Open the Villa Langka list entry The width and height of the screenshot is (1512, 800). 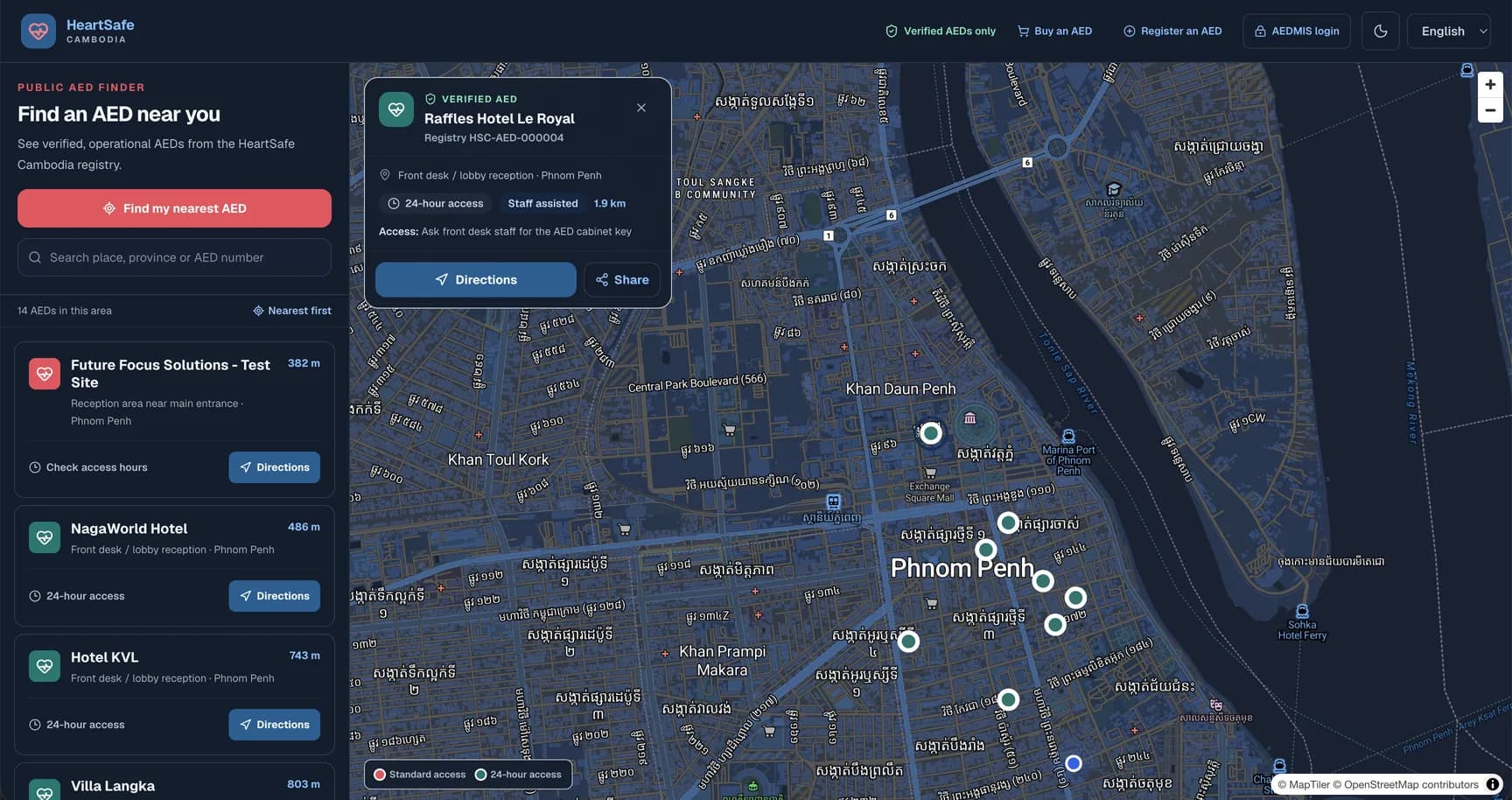[174, 782]
